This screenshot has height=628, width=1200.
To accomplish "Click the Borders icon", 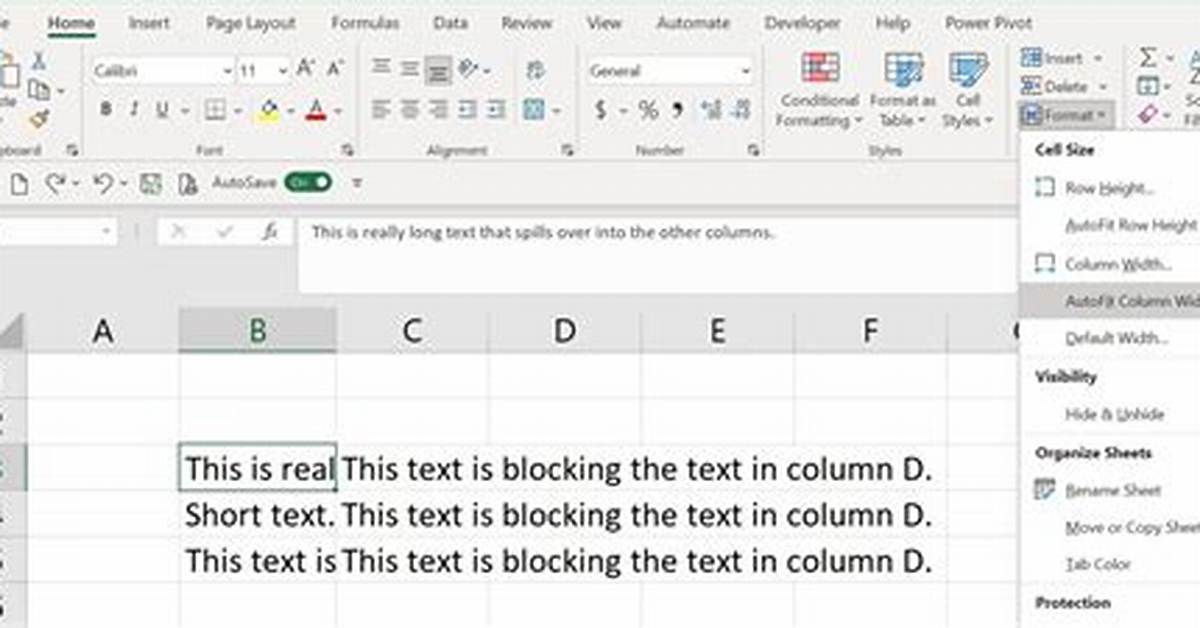I will (x=214, y=110).
